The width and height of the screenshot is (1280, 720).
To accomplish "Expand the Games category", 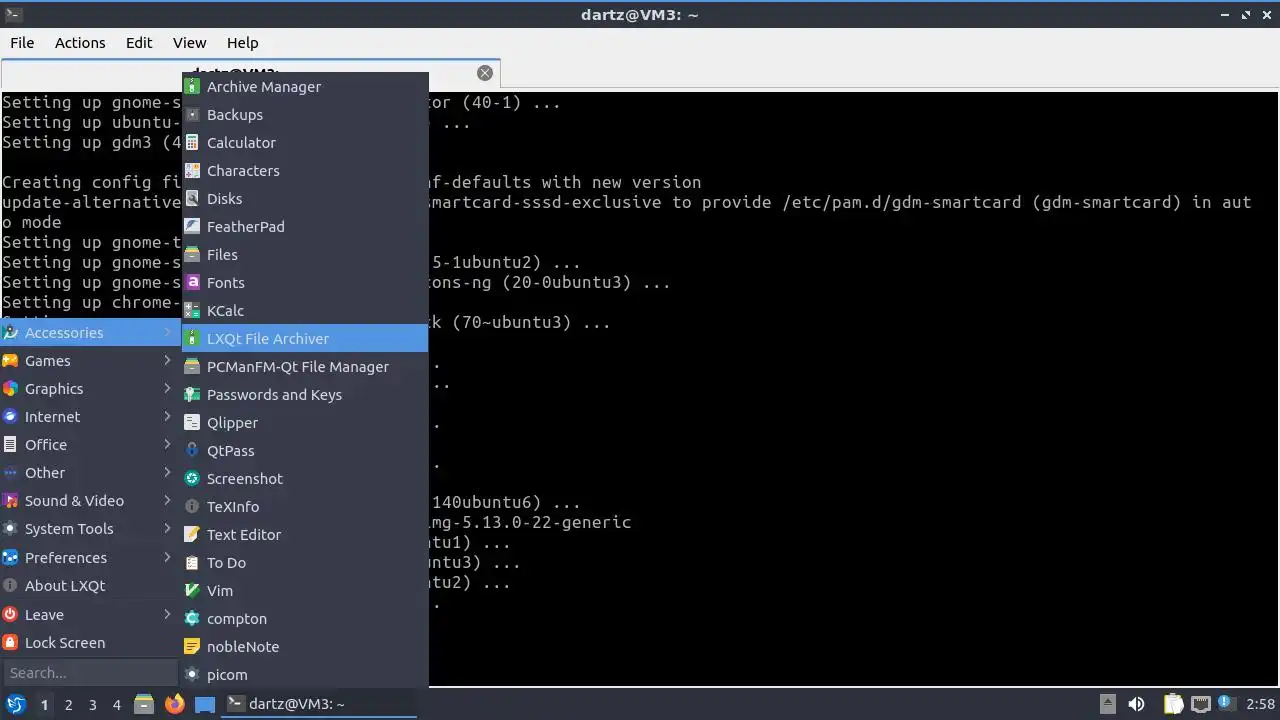I will point(90,361).
